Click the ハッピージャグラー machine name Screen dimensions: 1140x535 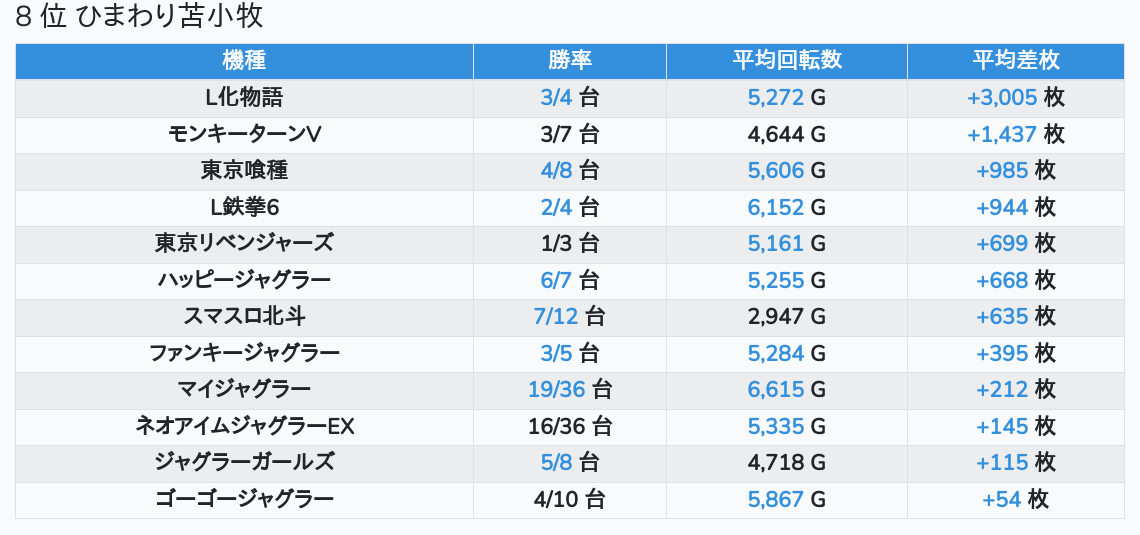(x=244, y=280)
